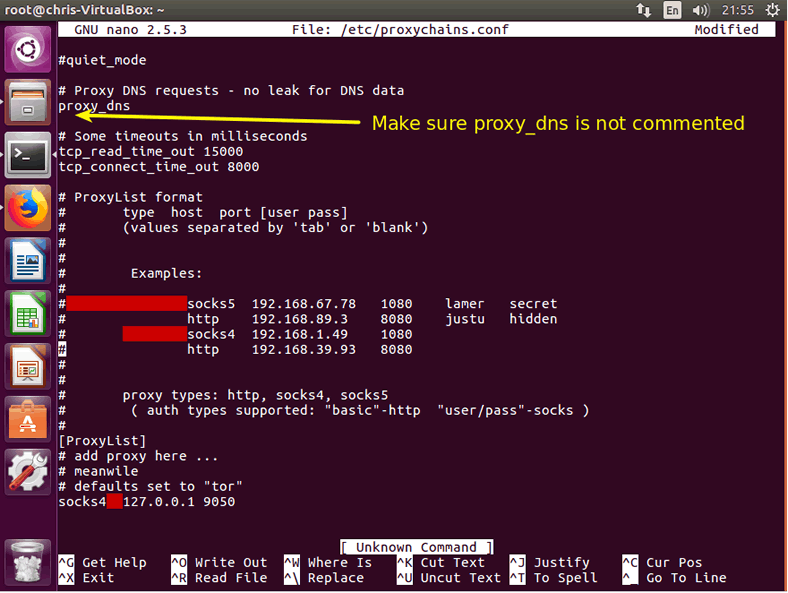Click the highlighted # cursor before http 192.168.39.93

click(62, 349)
